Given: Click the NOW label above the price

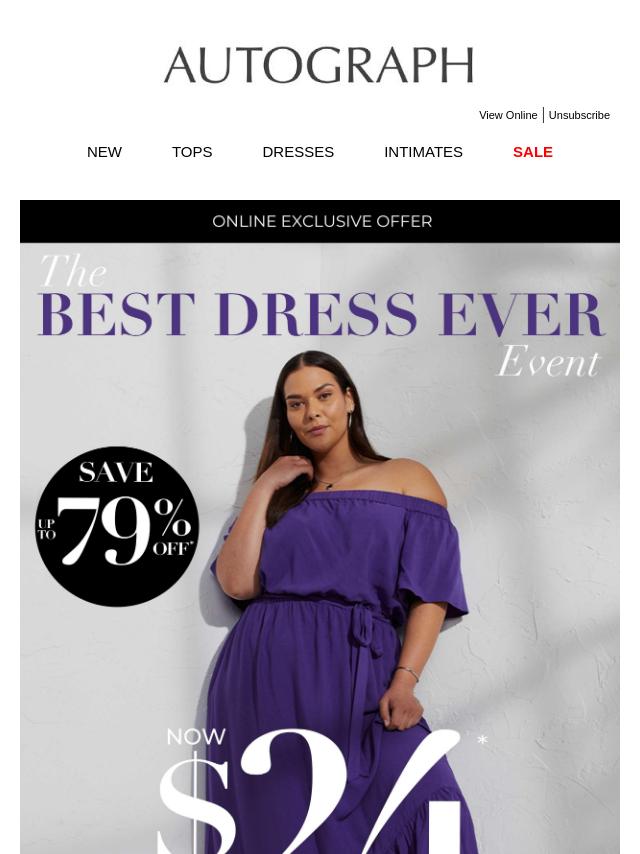Looking at the screenshot, I should point(196,737).
